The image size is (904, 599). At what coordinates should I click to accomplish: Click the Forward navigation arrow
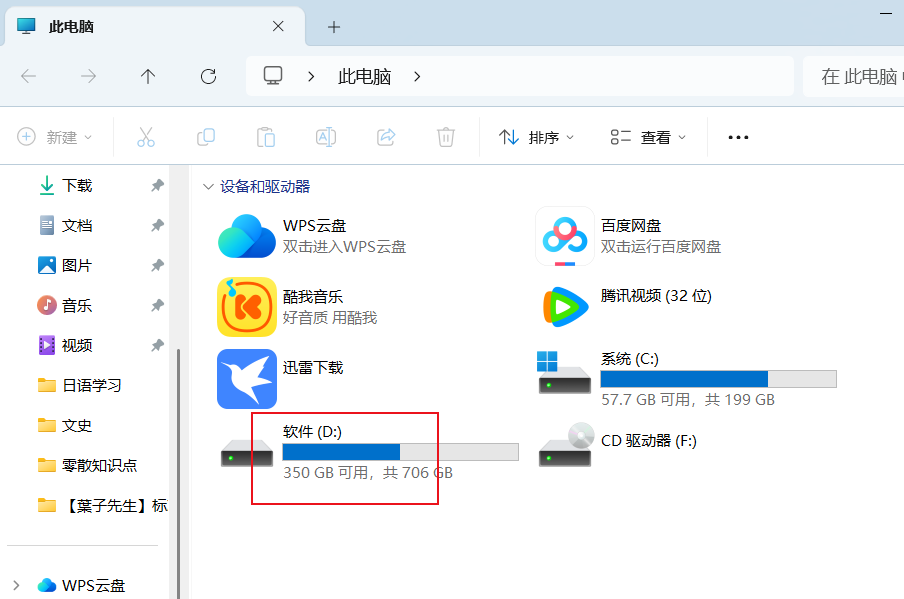pos(88,76)
